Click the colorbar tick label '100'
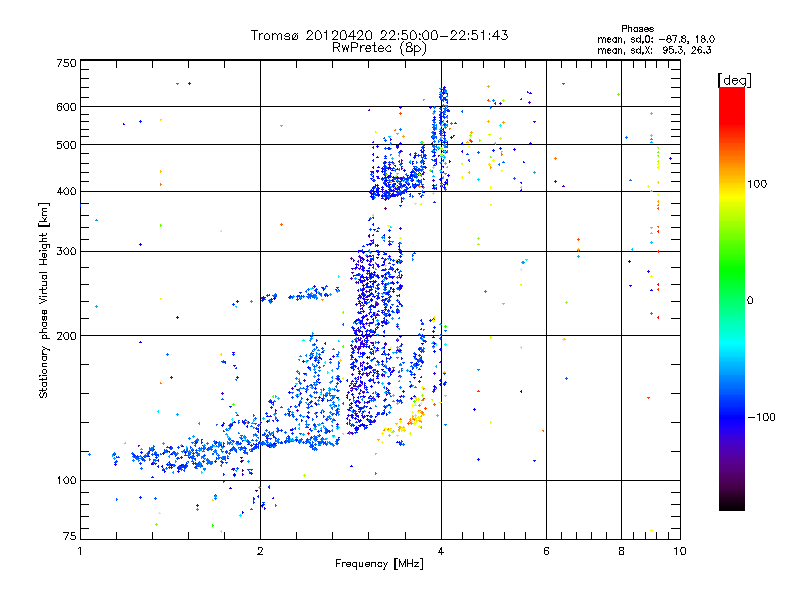This screenshot has width=800, height=600. tap(757, 184)
